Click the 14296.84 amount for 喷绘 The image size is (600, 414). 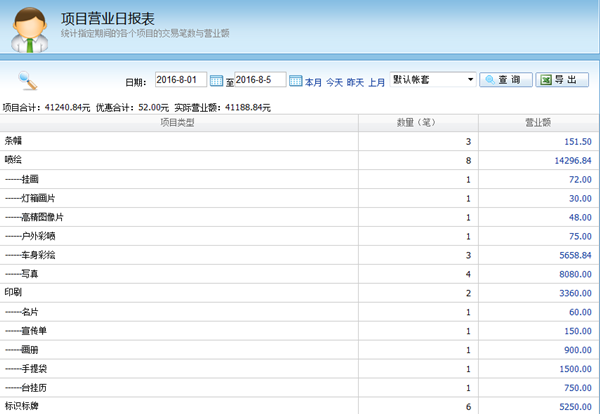click(x=572, y=160)
